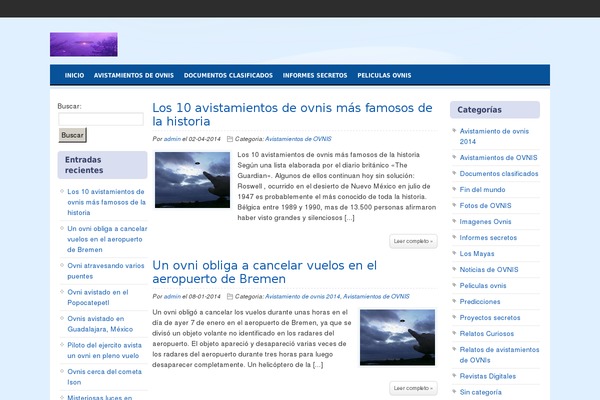600x400 pixels.
Task: Open PELICULAS OVNIS menu item
Action: (x=384, y=75)
